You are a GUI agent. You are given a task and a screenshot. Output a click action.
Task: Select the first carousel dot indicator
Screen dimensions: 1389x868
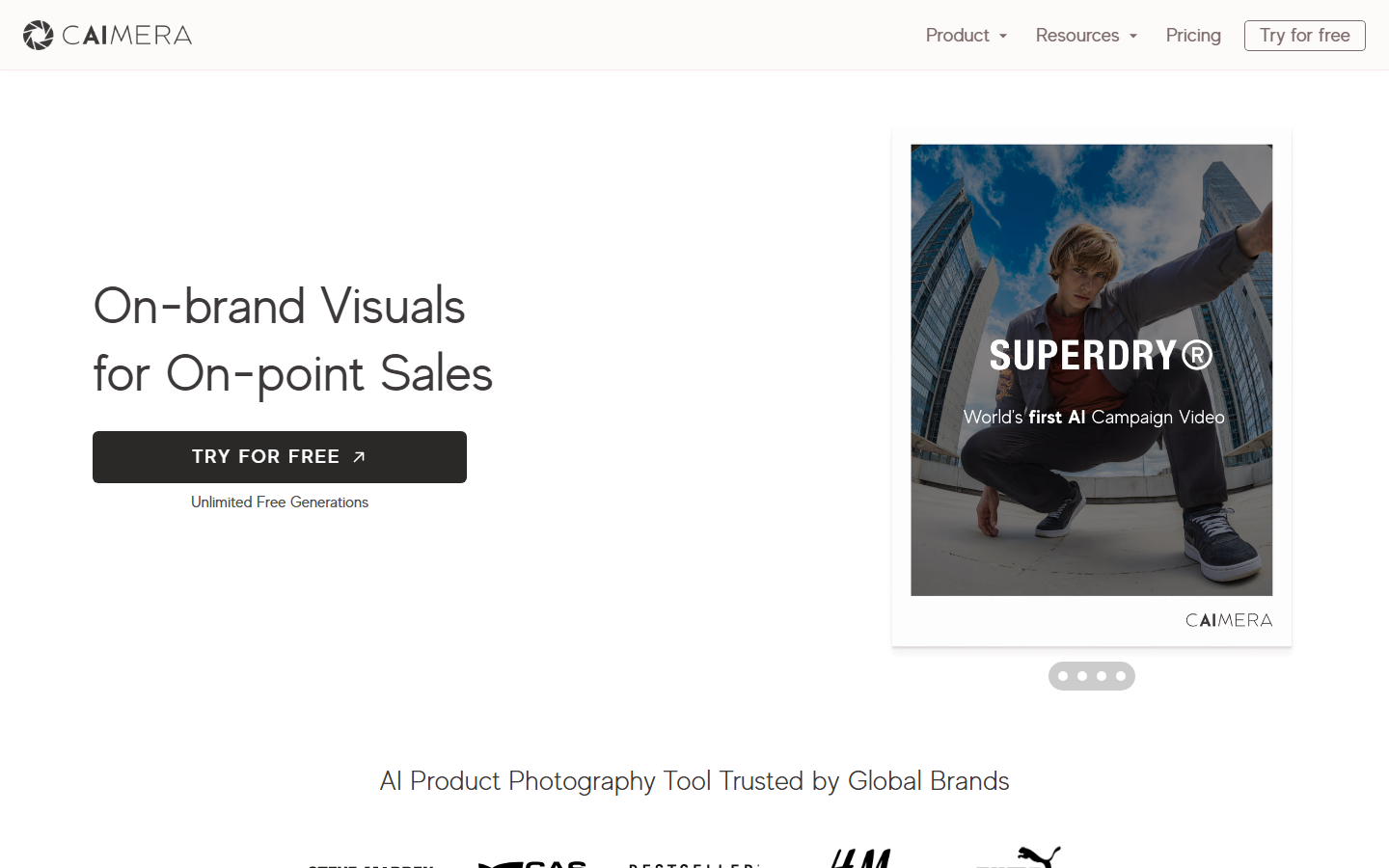tap(1063, 676)
